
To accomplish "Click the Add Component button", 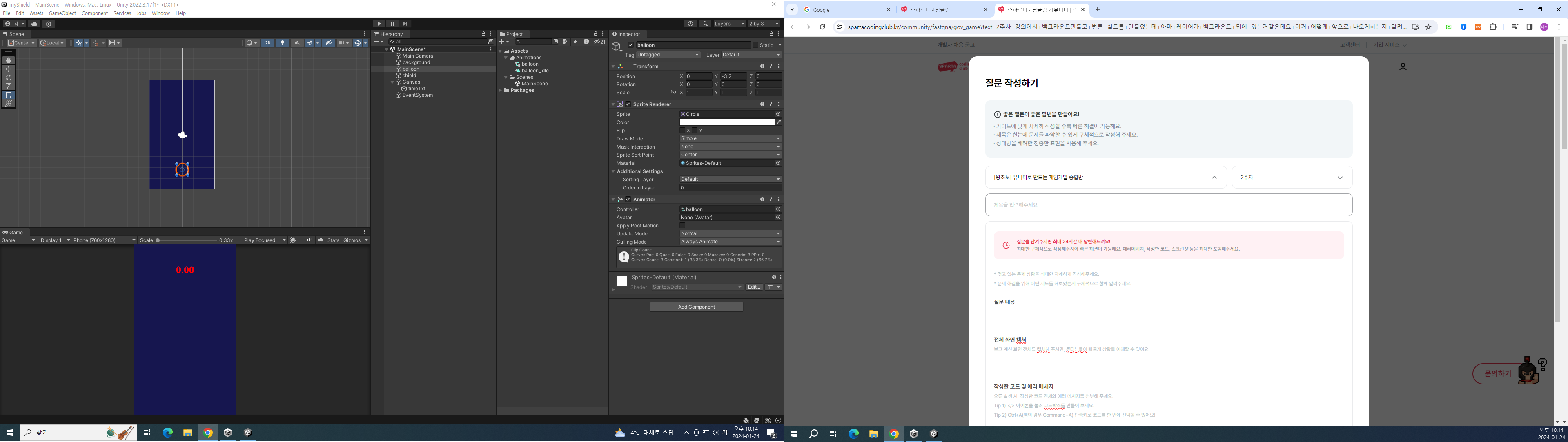I will click(x=696, y=307).
